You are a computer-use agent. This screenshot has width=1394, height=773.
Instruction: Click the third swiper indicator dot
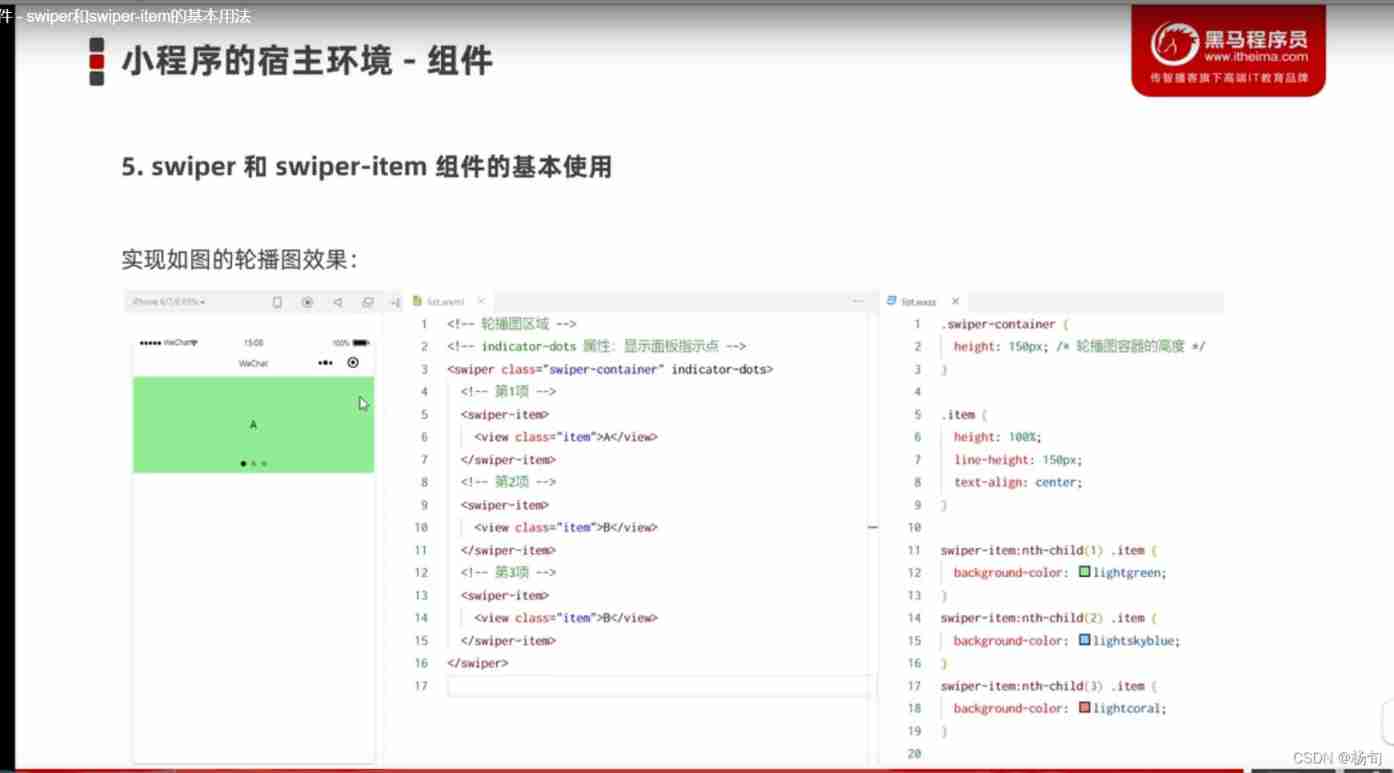264,464
